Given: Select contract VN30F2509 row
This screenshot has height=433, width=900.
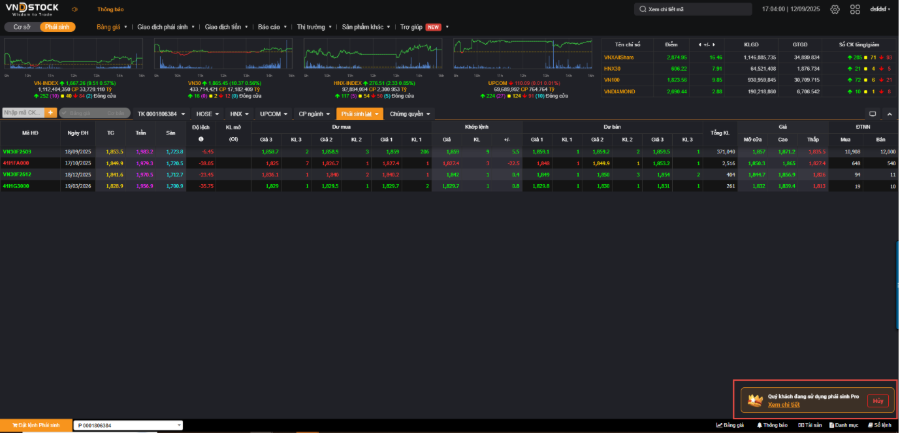Looking at the screenshot, I should point(448,152).
